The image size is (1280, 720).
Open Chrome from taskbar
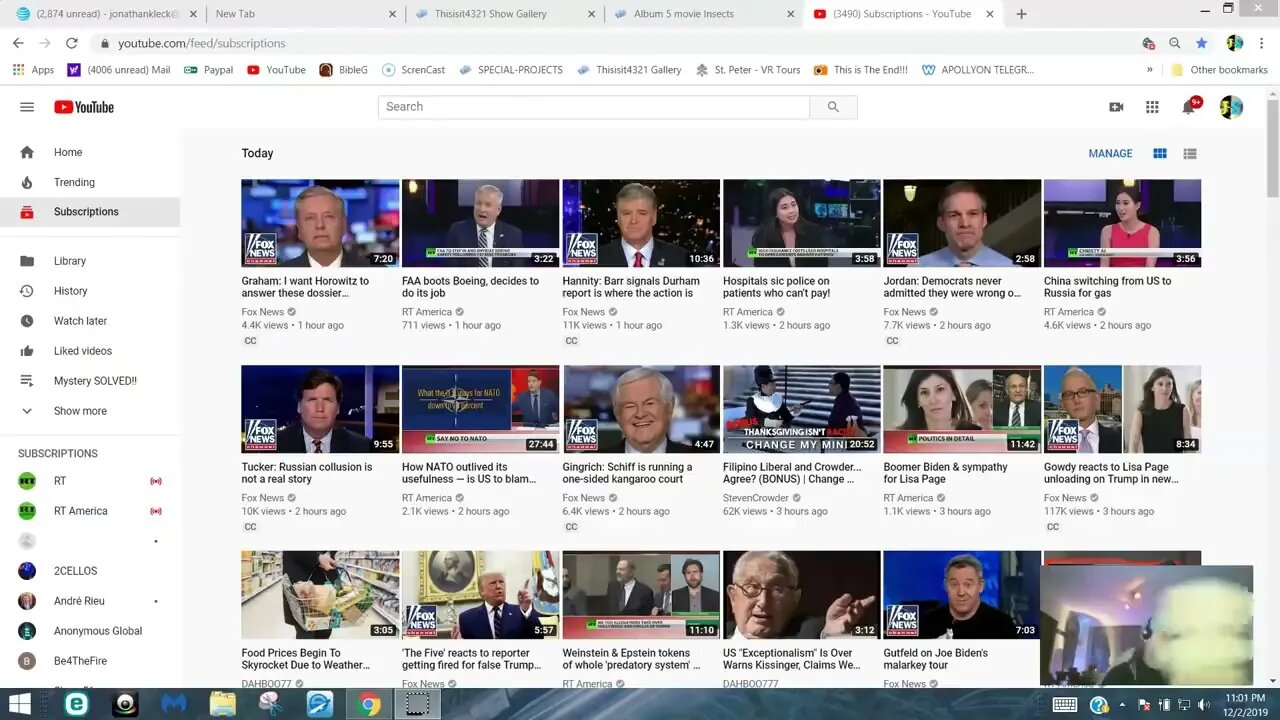click(x=369, y=704)
